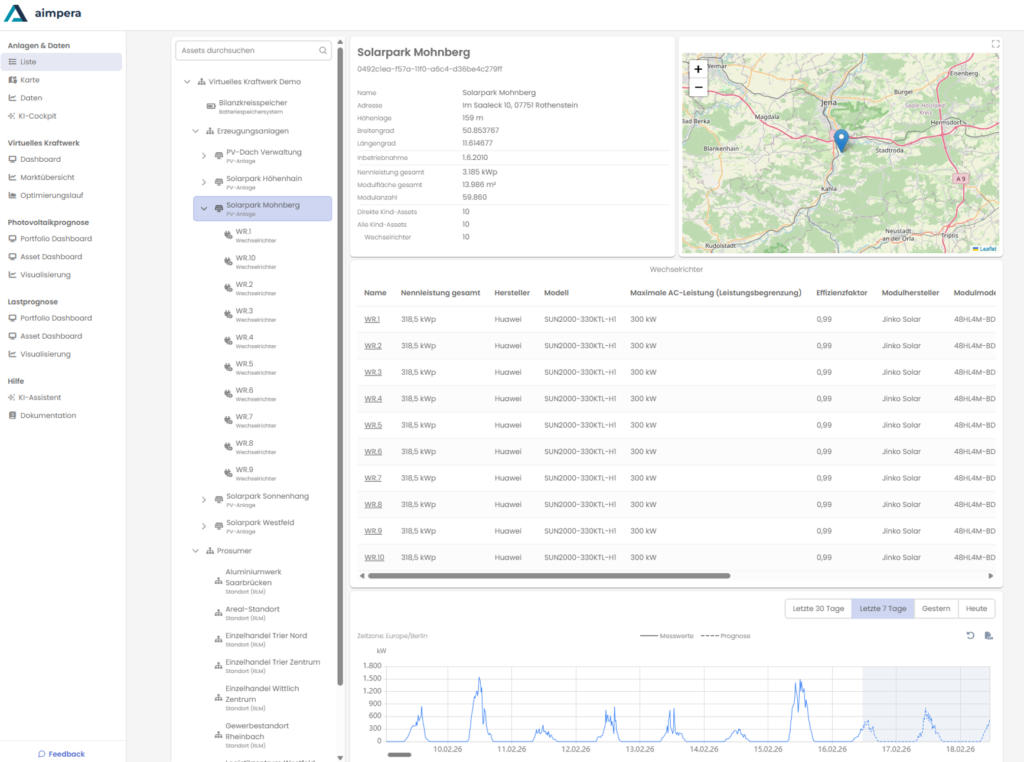Collapse the Prosumer group

click(196, 551)
